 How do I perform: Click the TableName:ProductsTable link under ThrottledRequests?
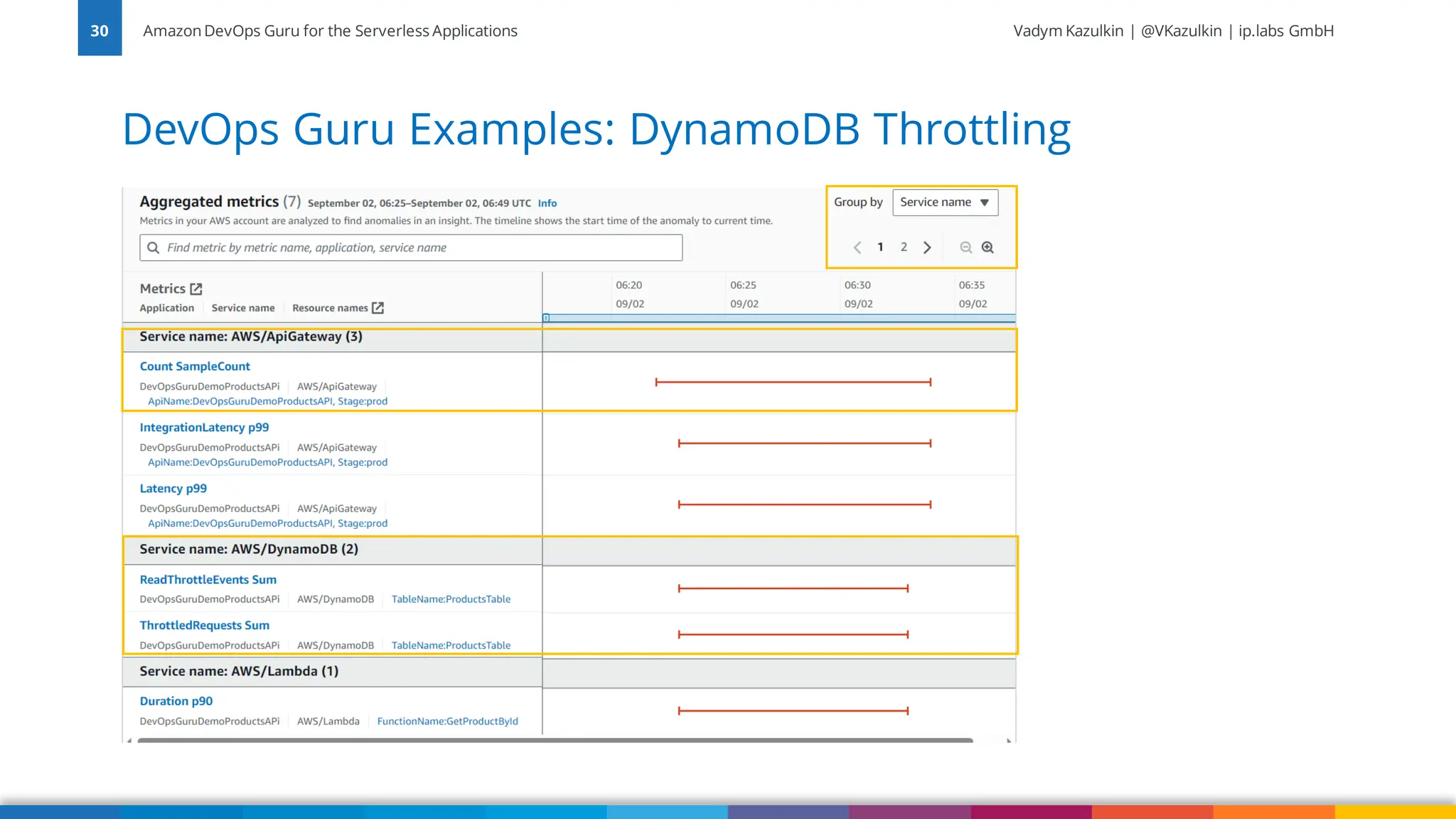coord(451,646)
